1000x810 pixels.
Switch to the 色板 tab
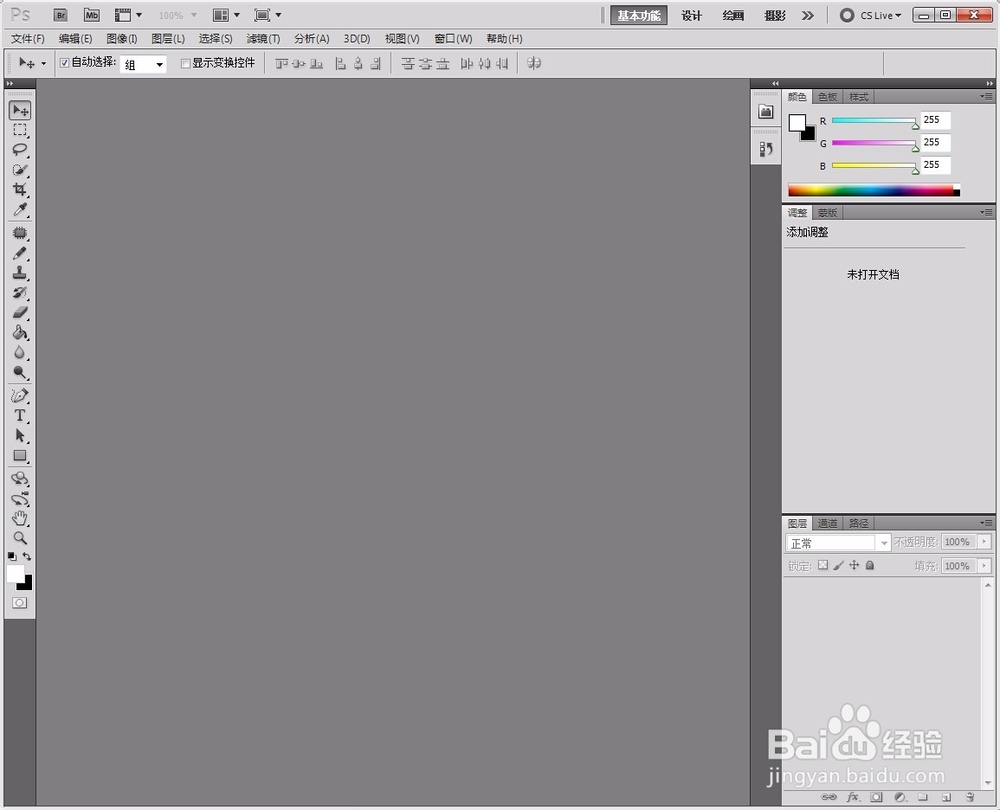tap(827, 97)
